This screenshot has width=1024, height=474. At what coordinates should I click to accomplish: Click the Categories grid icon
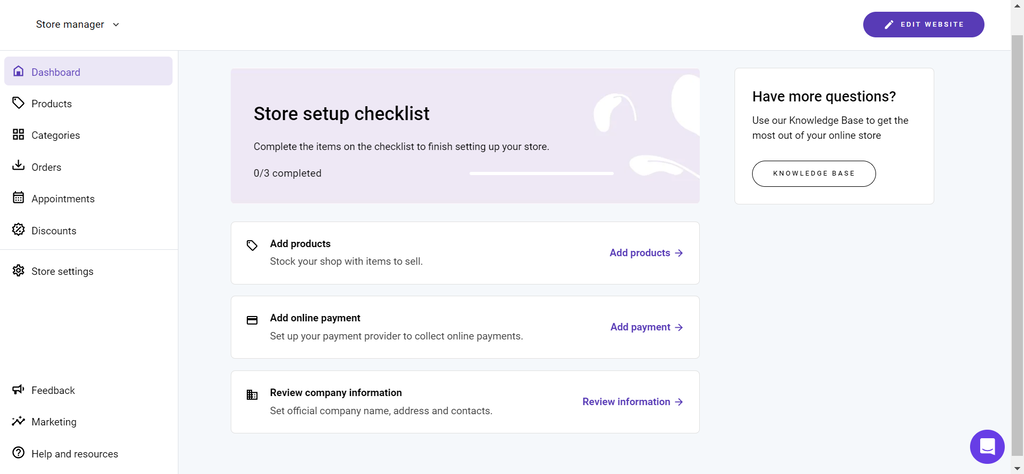(18, 135)
